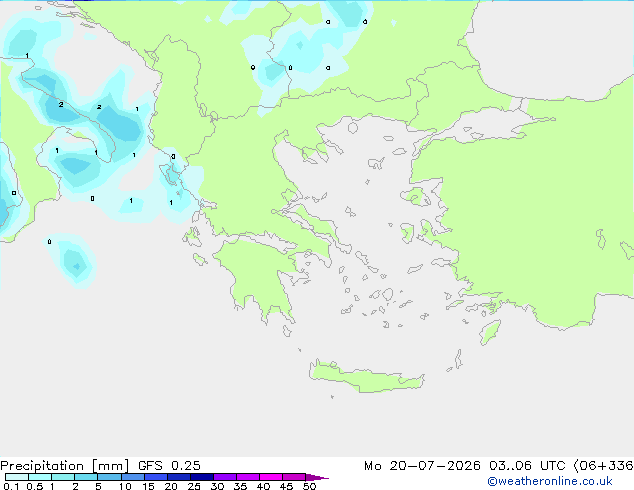Select the 40–45 mm magenta swatch
634x490 pixels.
(x=271, y=477)
